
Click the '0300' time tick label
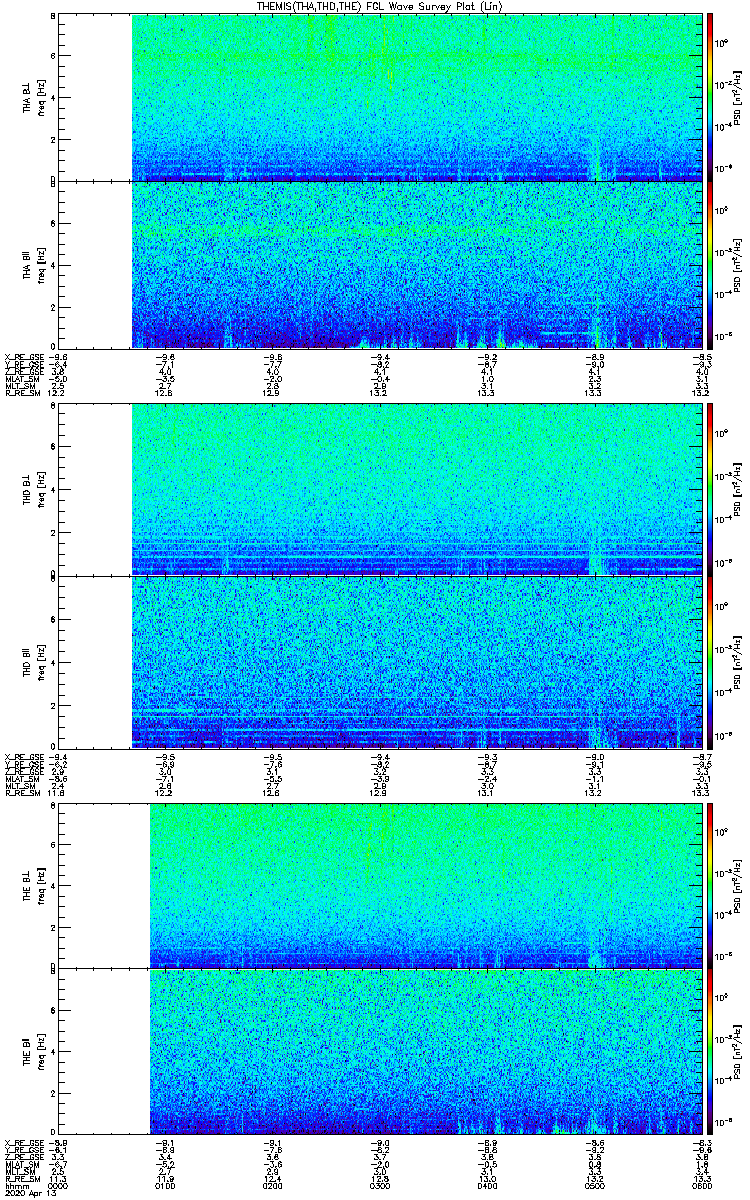[380, 1186]
